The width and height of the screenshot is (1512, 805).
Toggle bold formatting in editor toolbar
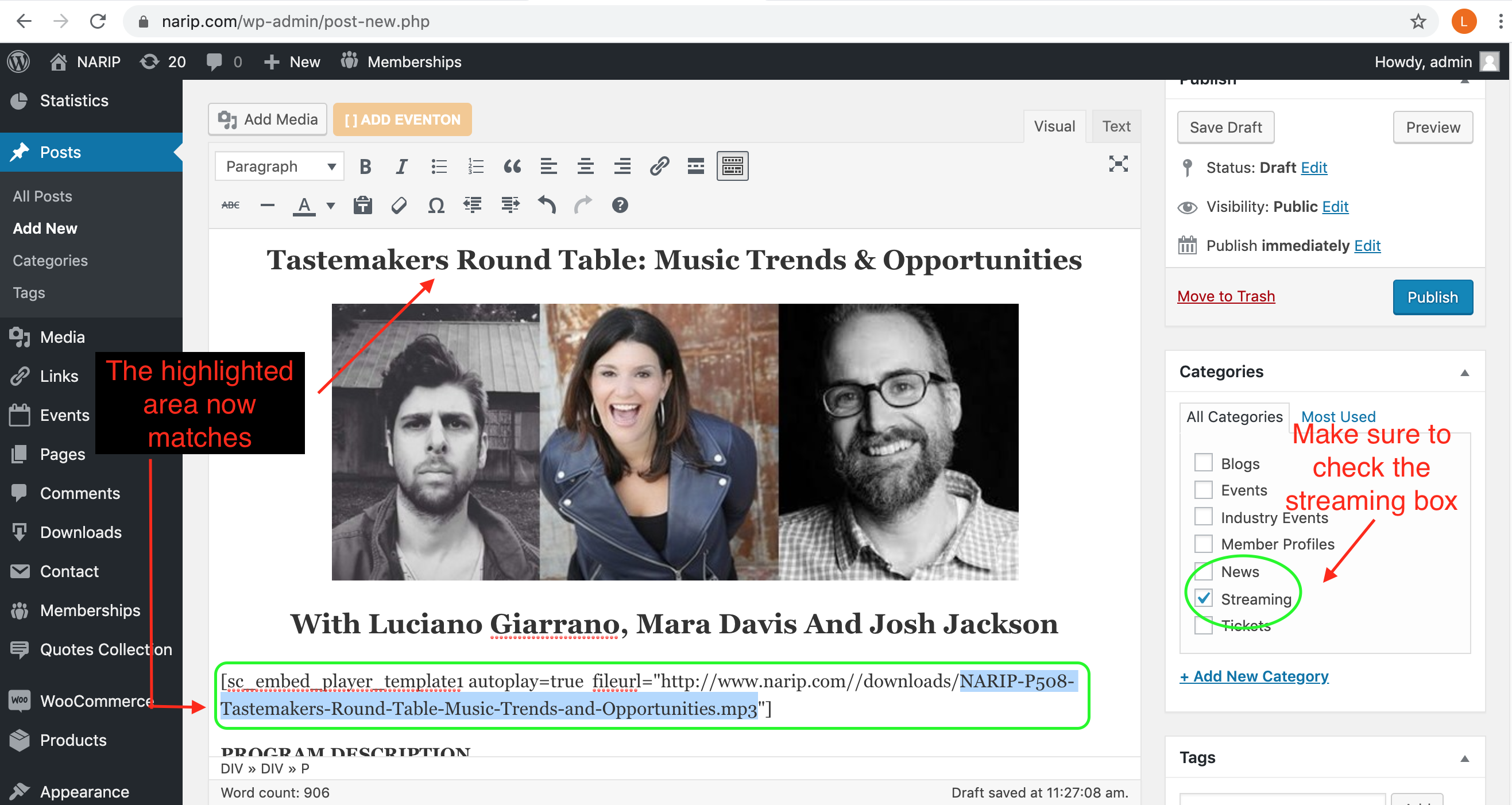click(x=365, y=167)
